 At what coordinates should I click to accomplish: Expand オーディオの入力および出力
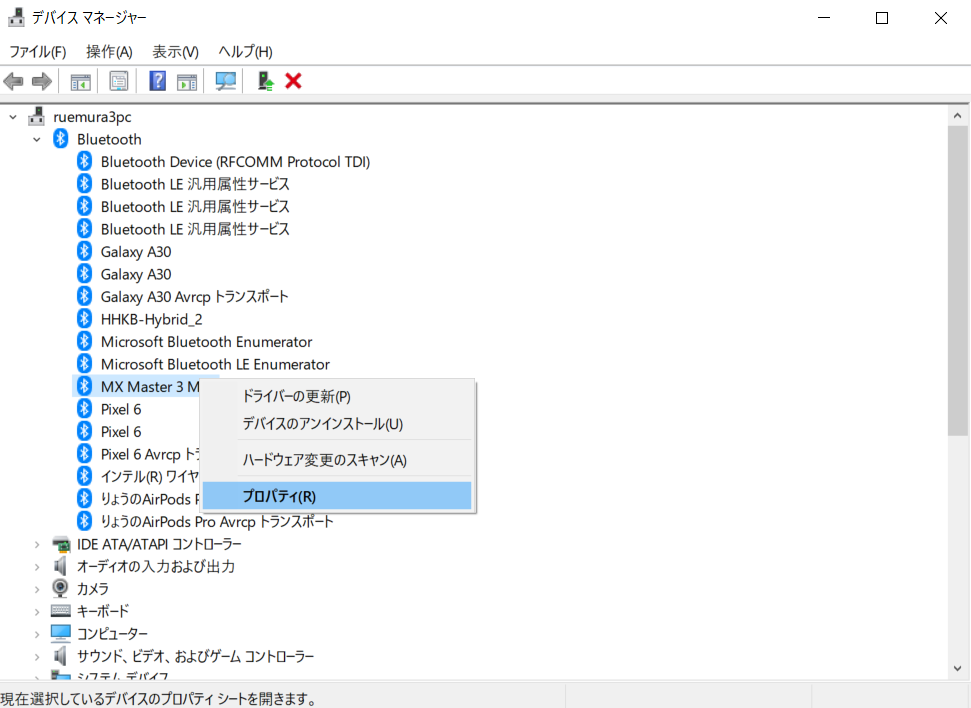pos(37,567)
